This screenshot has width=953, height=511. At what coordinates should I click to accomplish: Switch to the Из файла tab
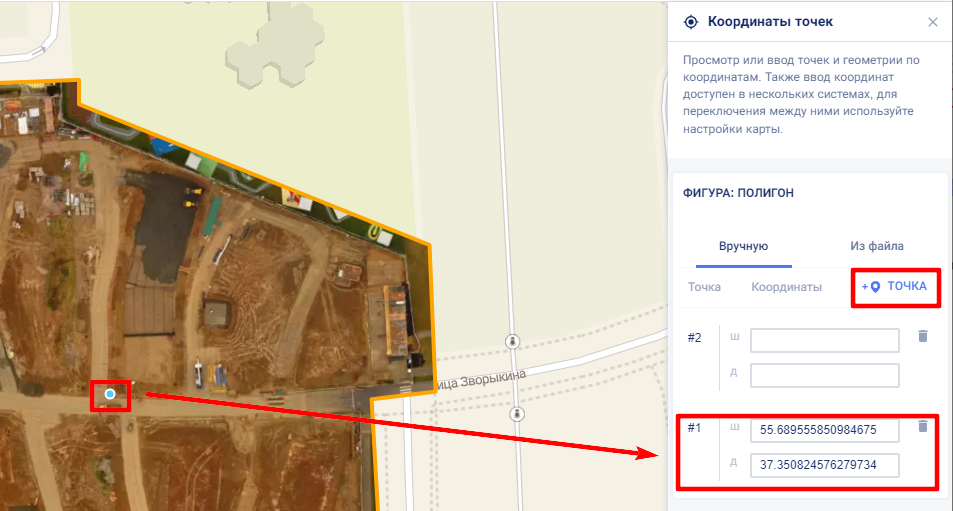point(876,246)
